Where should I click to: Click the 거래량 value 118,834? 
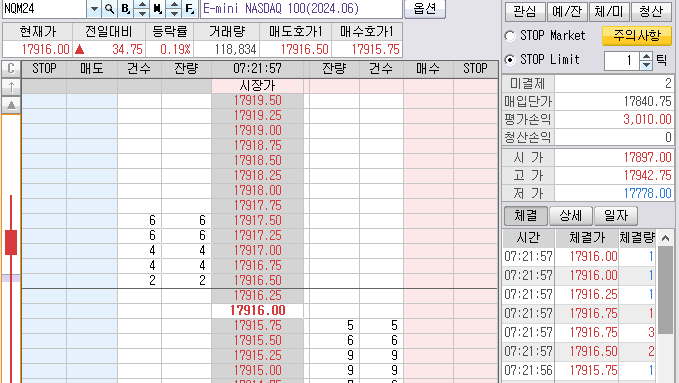pos(235,49)
